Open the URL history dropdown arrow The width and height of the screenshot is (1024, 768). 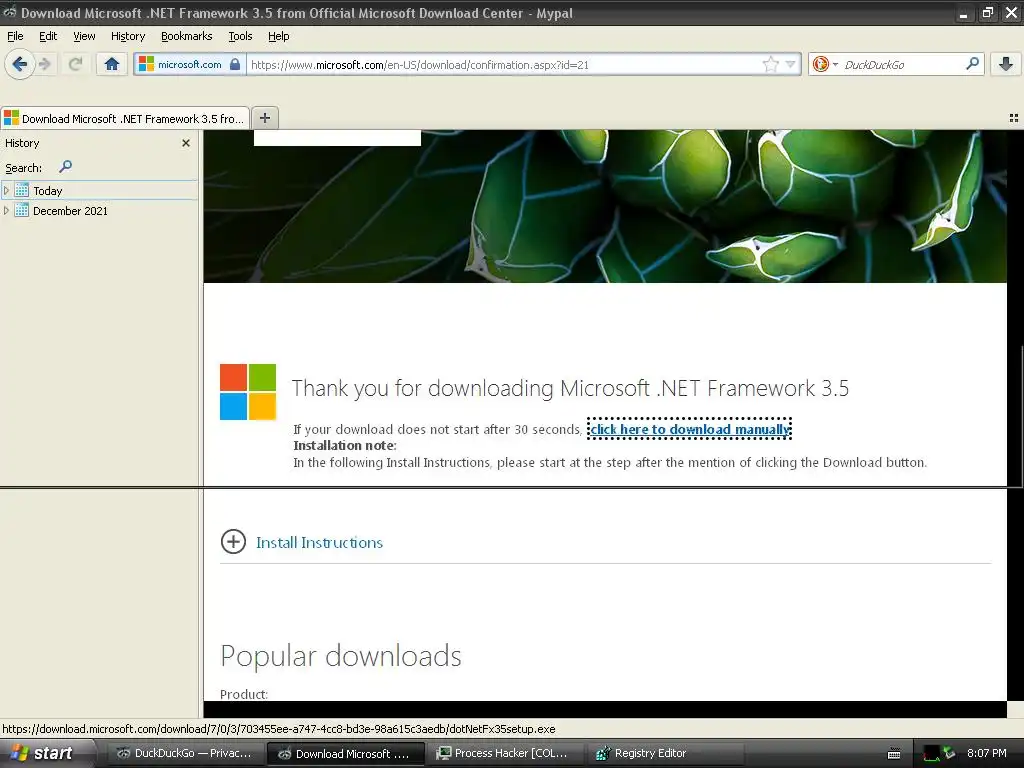point(790,64)
